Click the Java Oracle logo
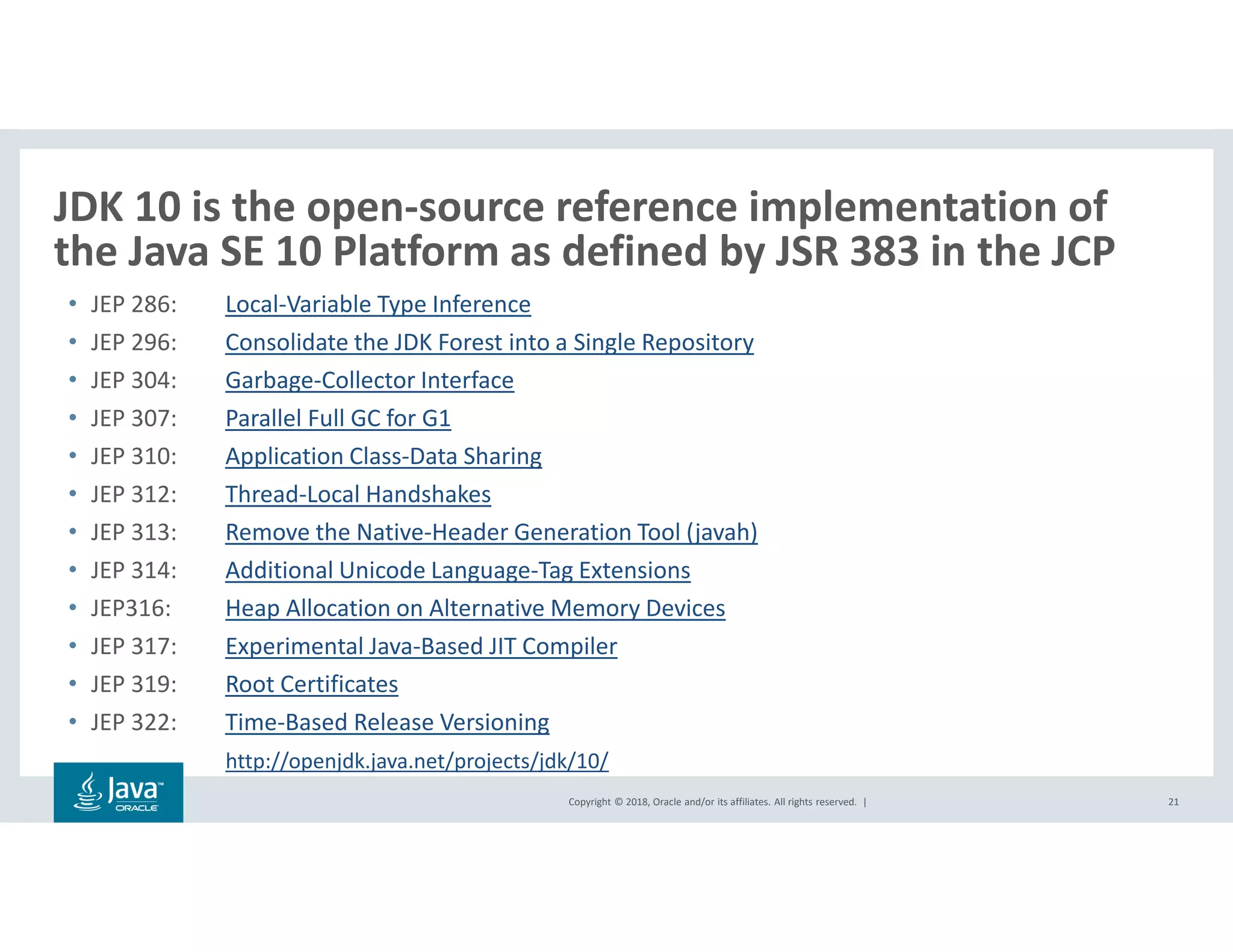The image size is (1233, 952). click(x=119, y=792)
